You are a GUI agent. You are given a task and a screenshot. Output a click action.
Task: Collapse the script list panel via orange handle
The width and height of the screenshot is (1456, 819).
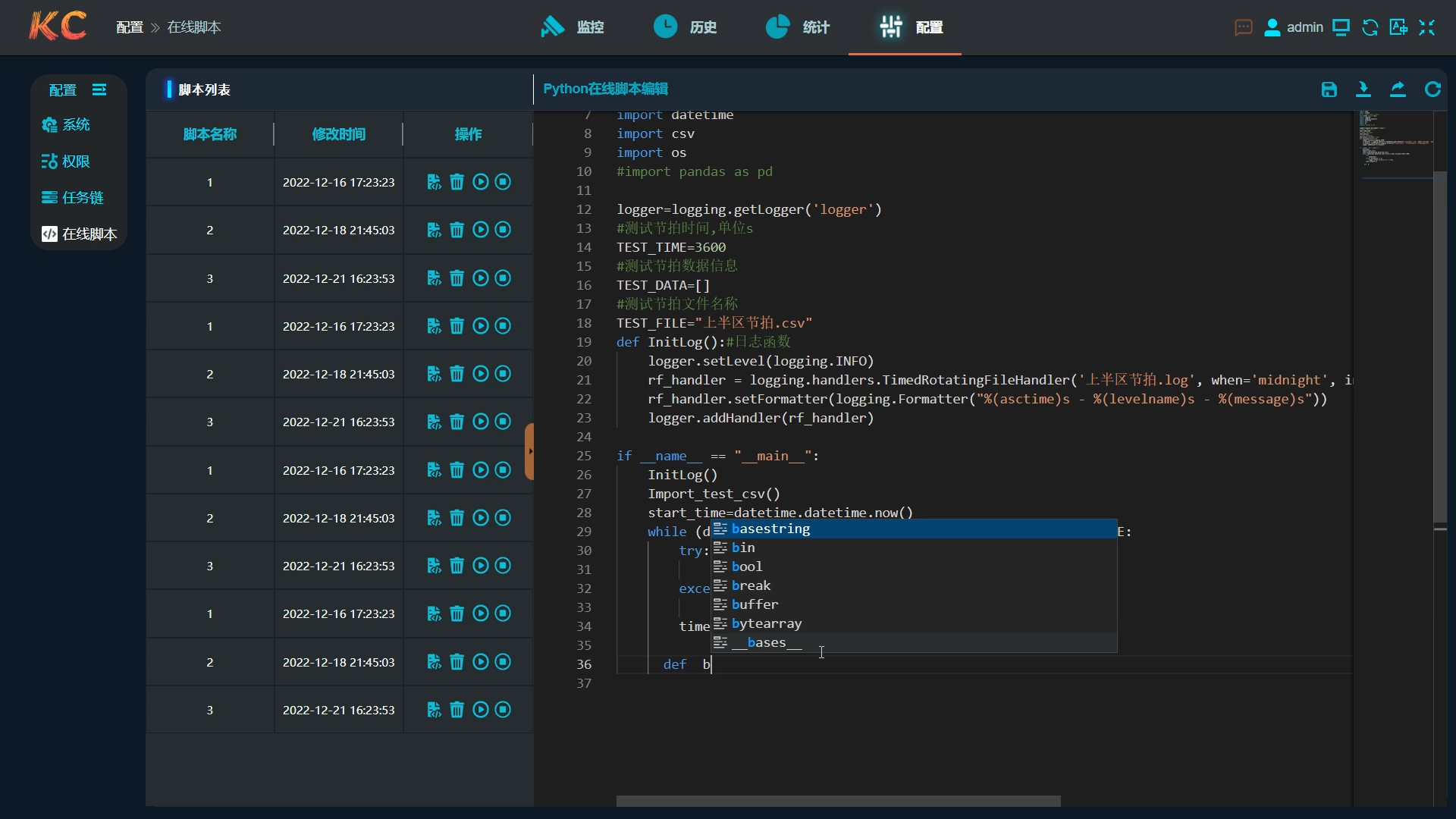pos(529,451)
